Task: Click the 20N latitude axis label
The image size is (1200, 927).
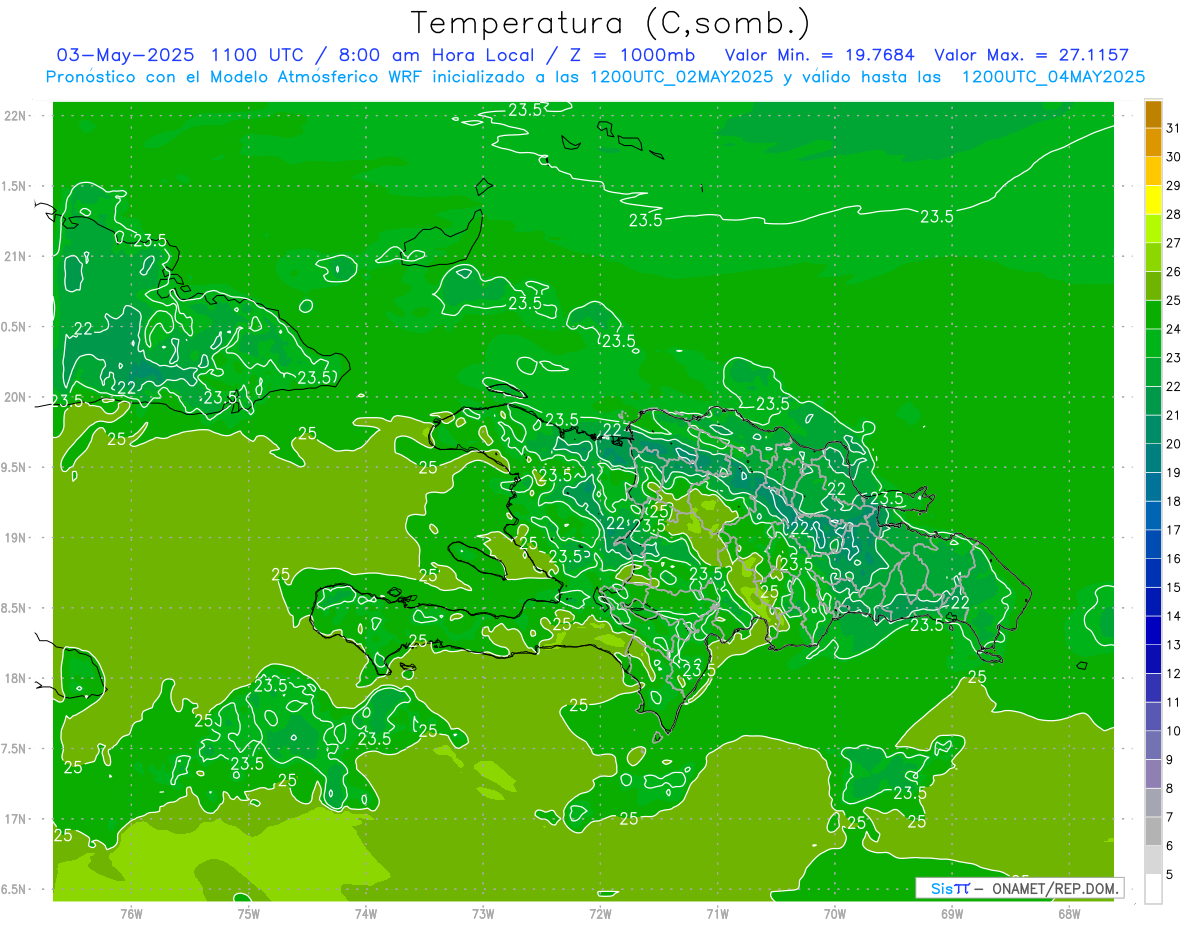Action: (x=16, y=397)
